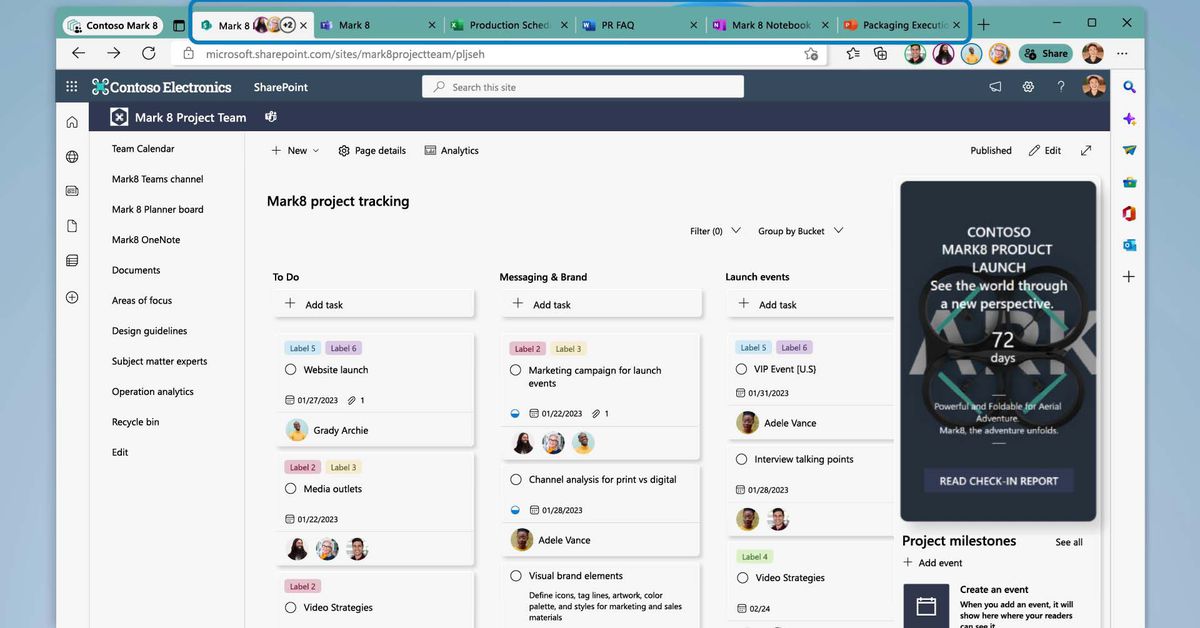Edit the page with the Edit button
This screenshot has width=1200, height=628.
pos(1045,151)
